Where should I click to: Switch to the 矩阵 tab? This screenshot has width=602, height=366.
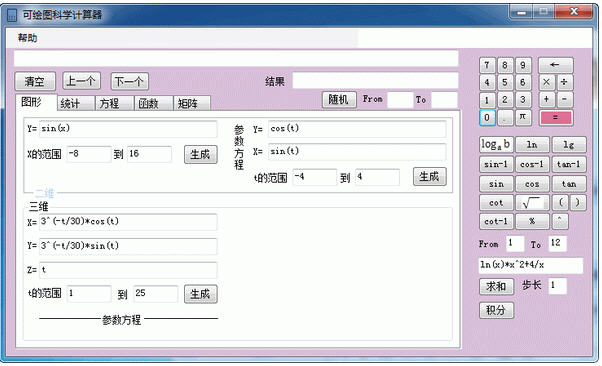(x=192, y=103)
